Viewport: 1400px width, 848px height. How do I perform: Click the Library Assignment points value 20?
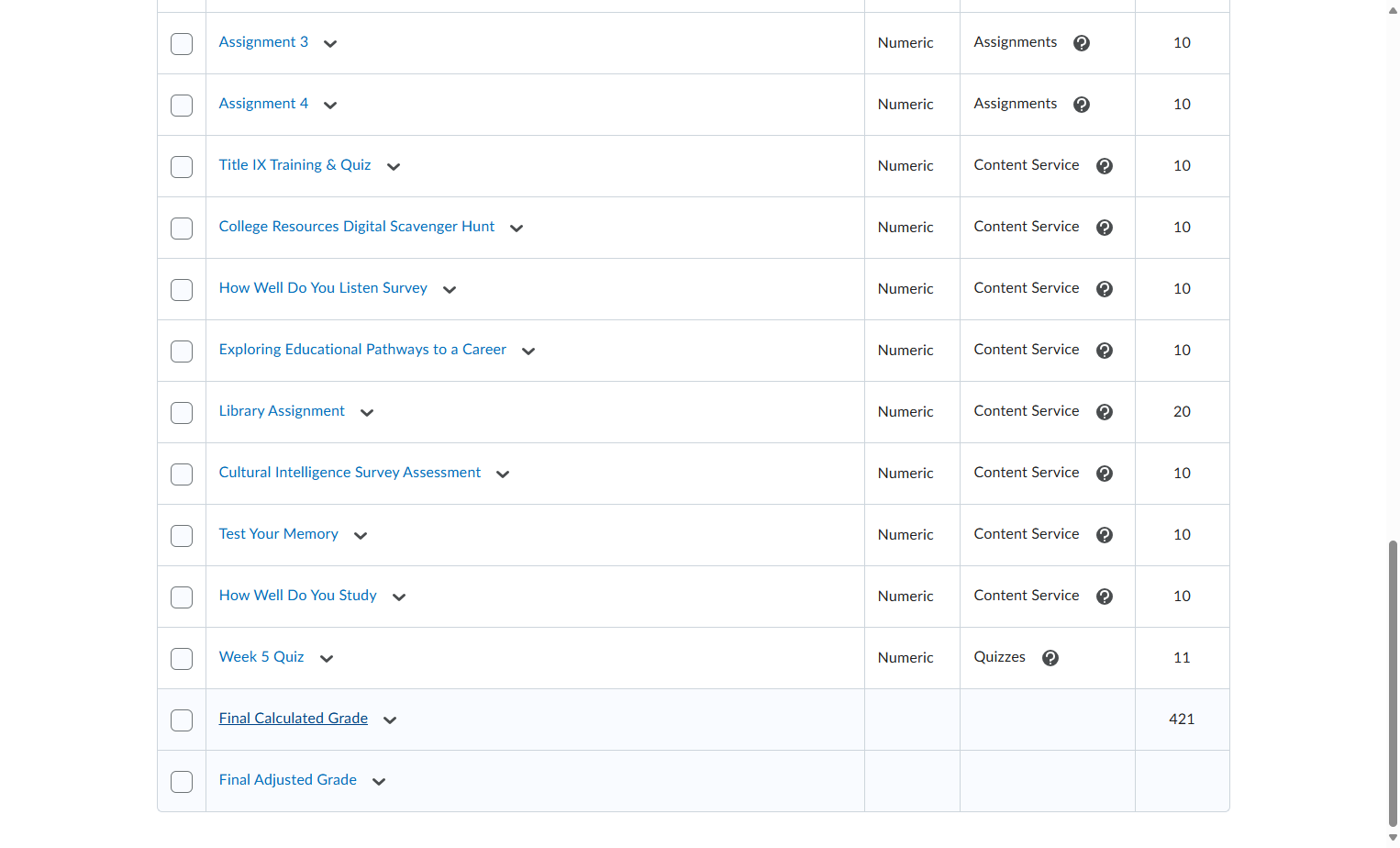1182,412
